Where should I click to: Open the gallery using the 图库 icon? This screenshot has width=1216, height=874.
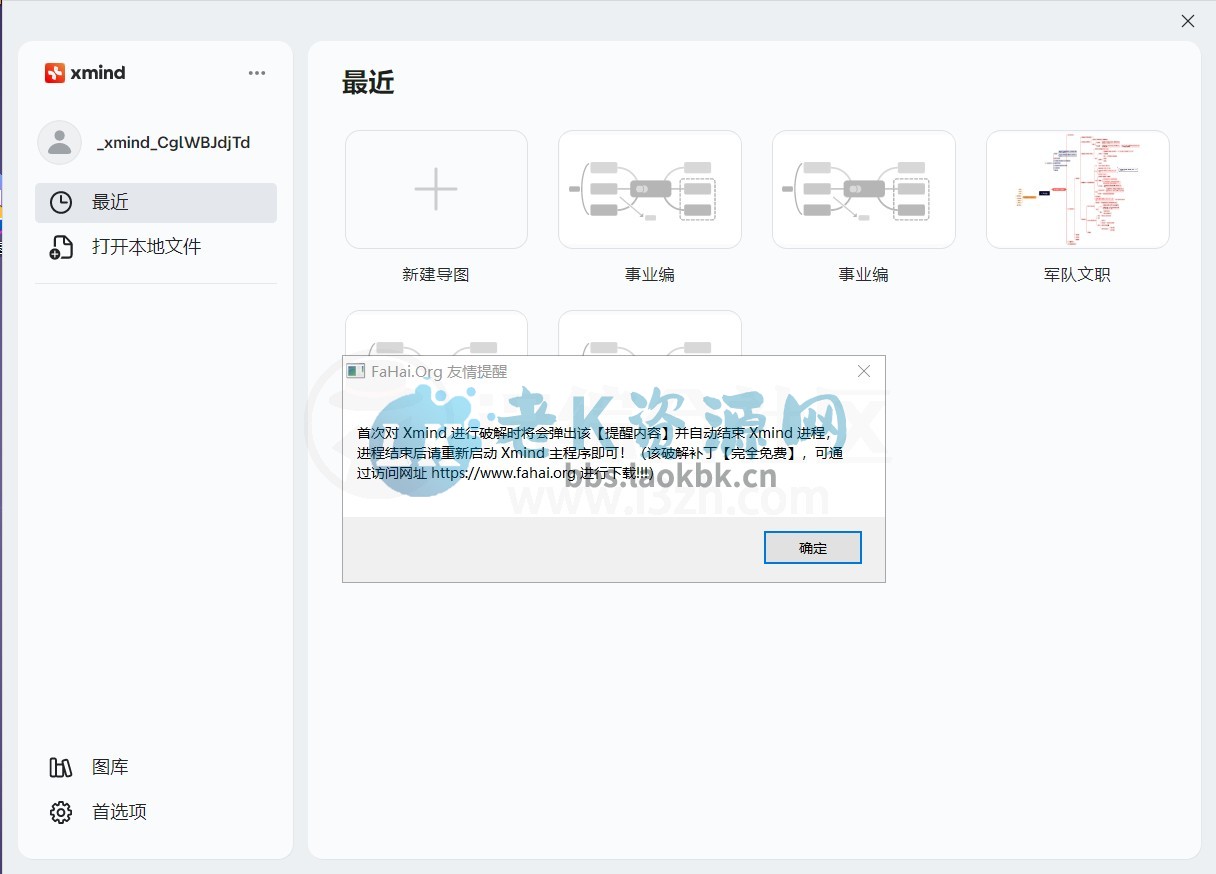(60, 766)
